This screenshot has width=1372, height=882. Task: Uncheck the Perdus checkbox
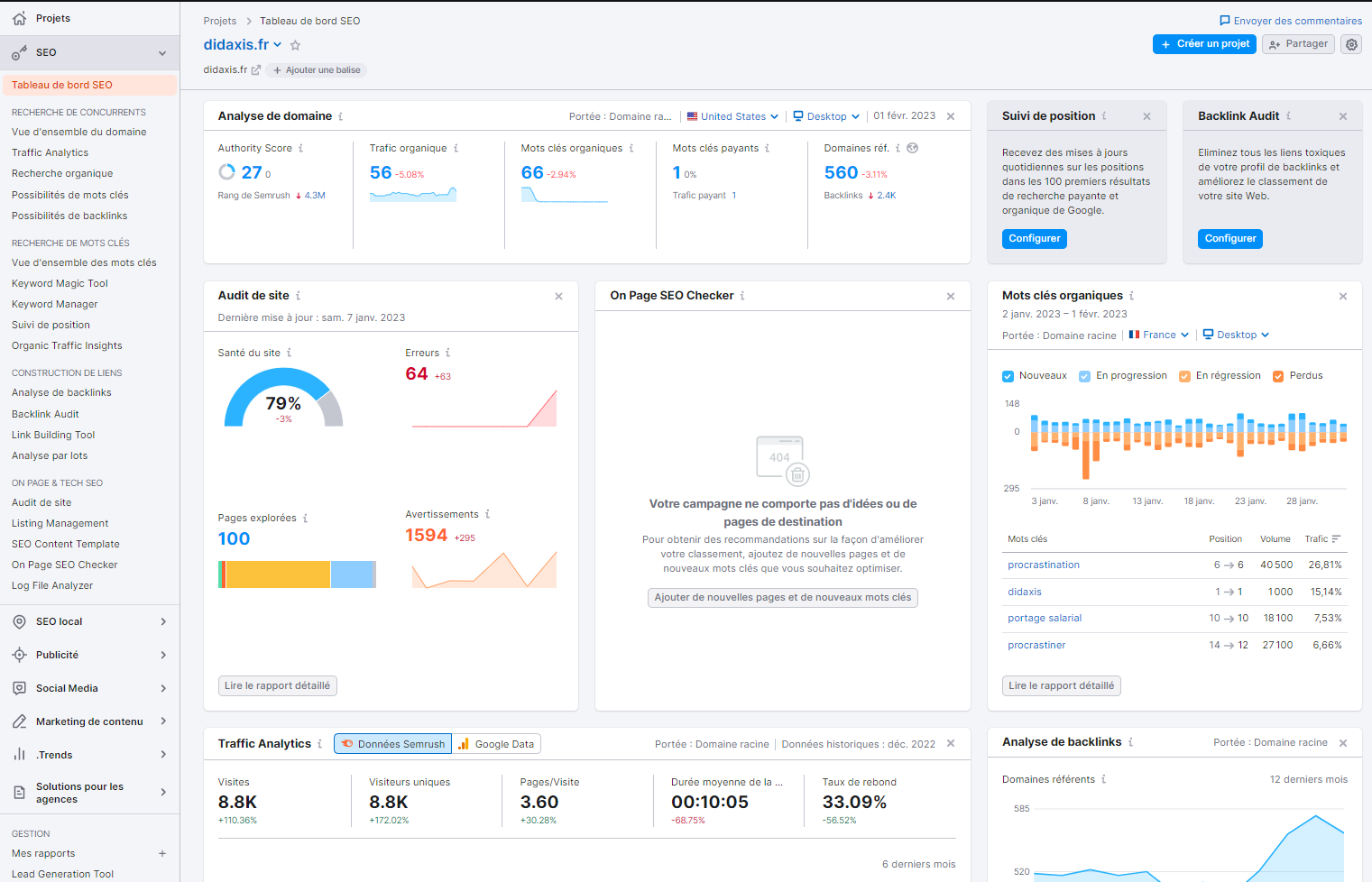coord(1278,376)
